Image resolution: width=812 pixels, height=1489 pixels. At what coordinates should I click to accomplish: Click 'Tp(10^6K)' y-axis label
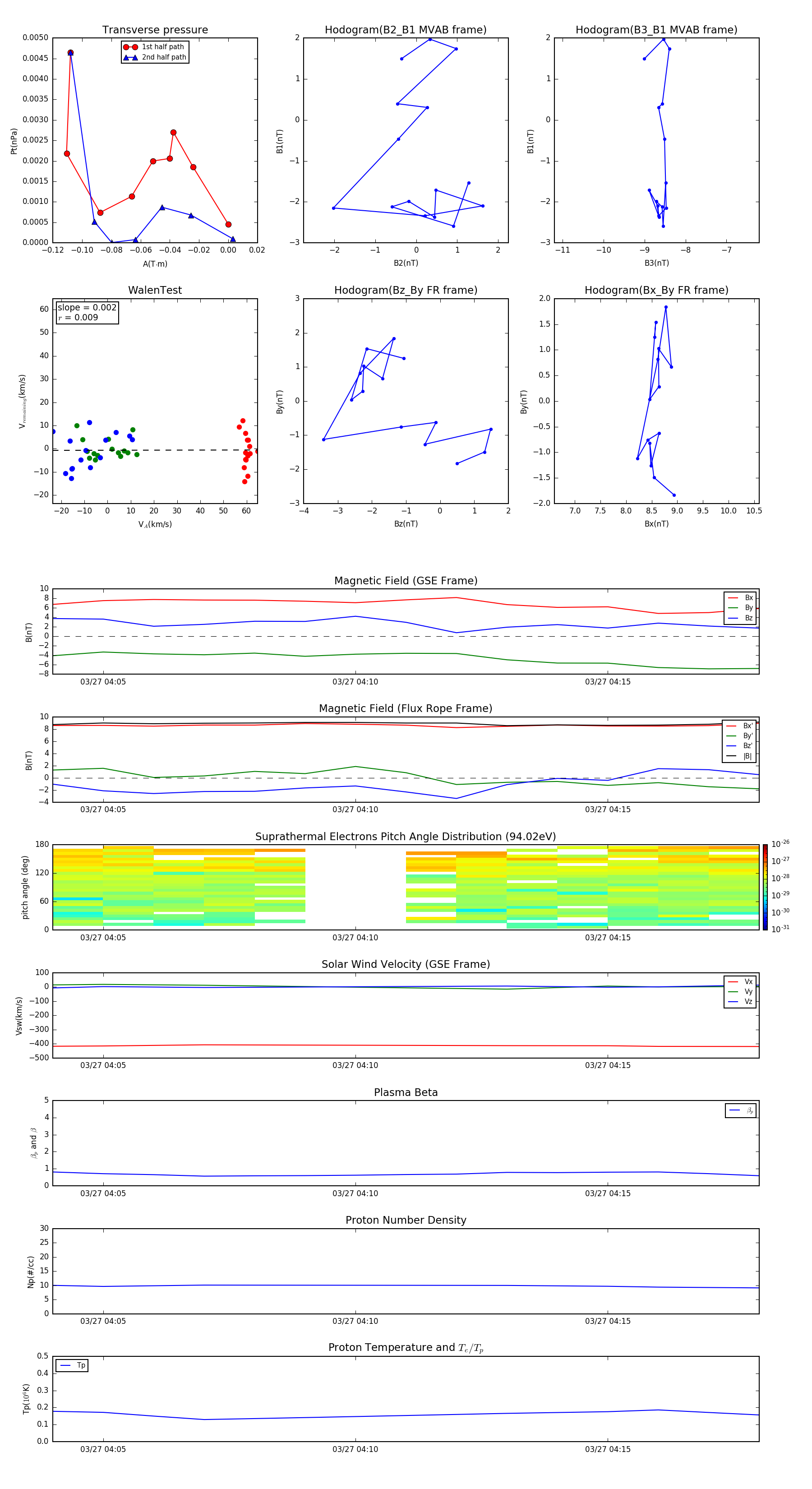pyautogui.click(x=26, y=1399)
